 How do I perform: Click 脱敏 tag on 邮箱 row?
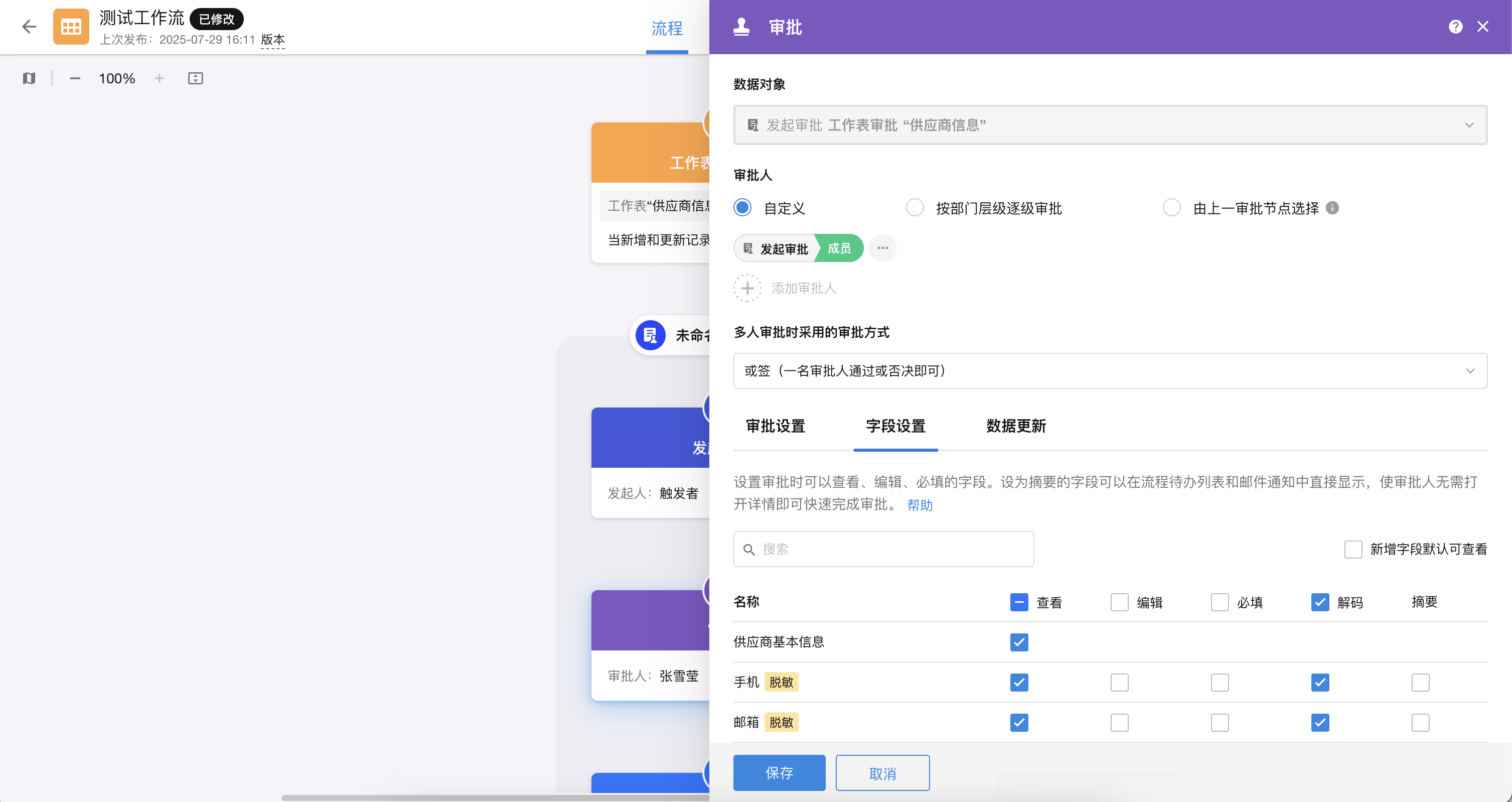781,723
